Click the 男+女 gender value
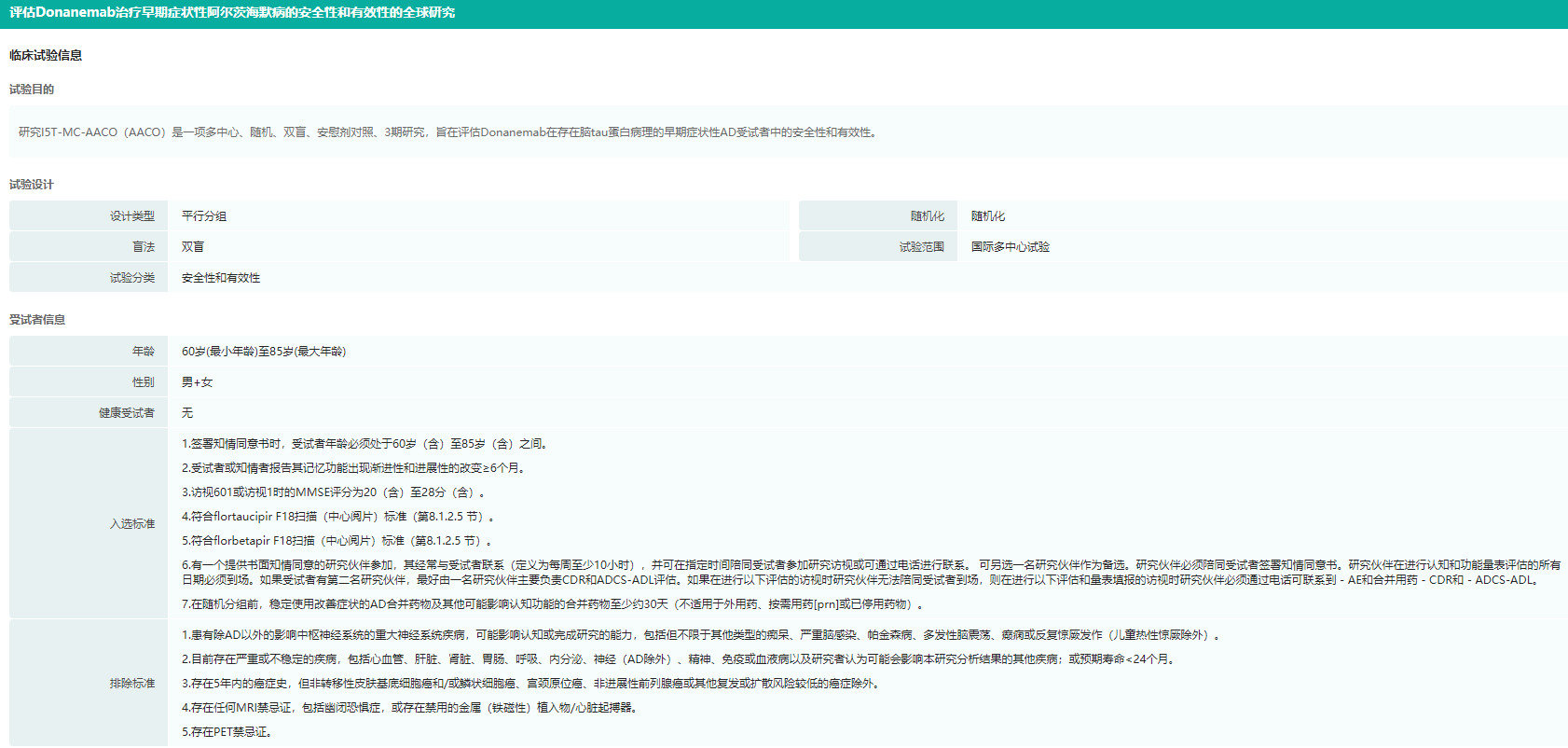Viewport: 1568px width, 748px height. pos(197,382)
